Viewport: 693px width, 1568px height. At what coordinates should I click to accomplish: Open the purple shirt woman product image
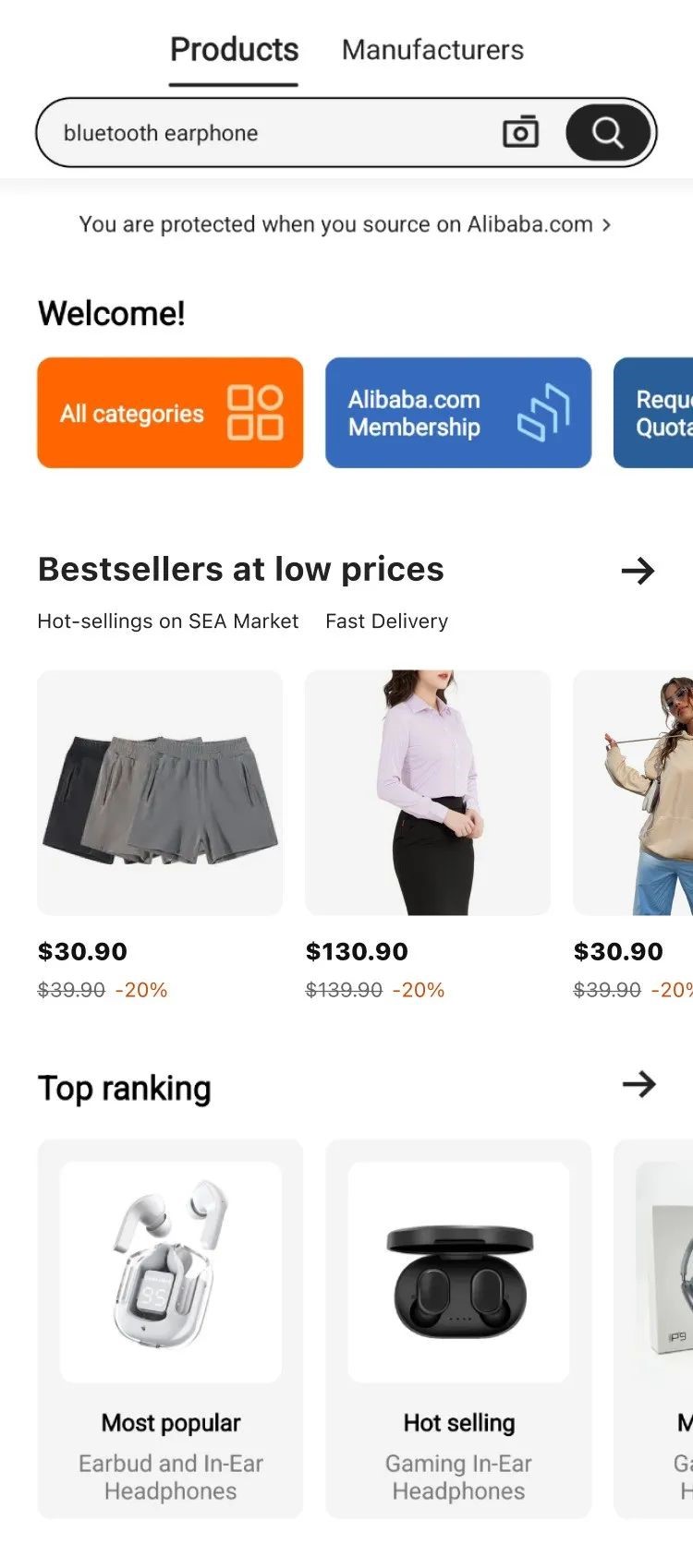tap(428, 792)
